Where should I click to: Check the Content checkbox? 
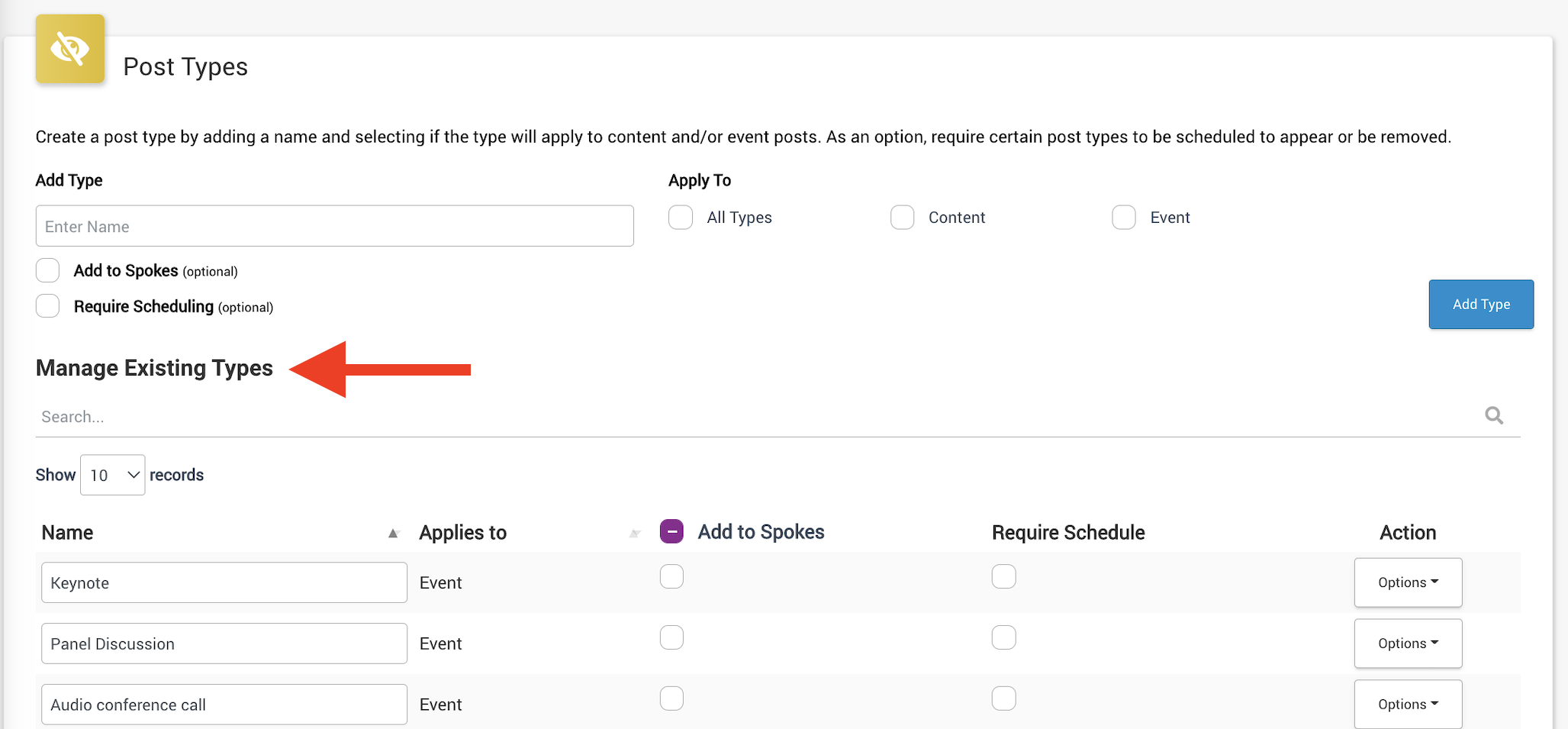coord(902,218)
